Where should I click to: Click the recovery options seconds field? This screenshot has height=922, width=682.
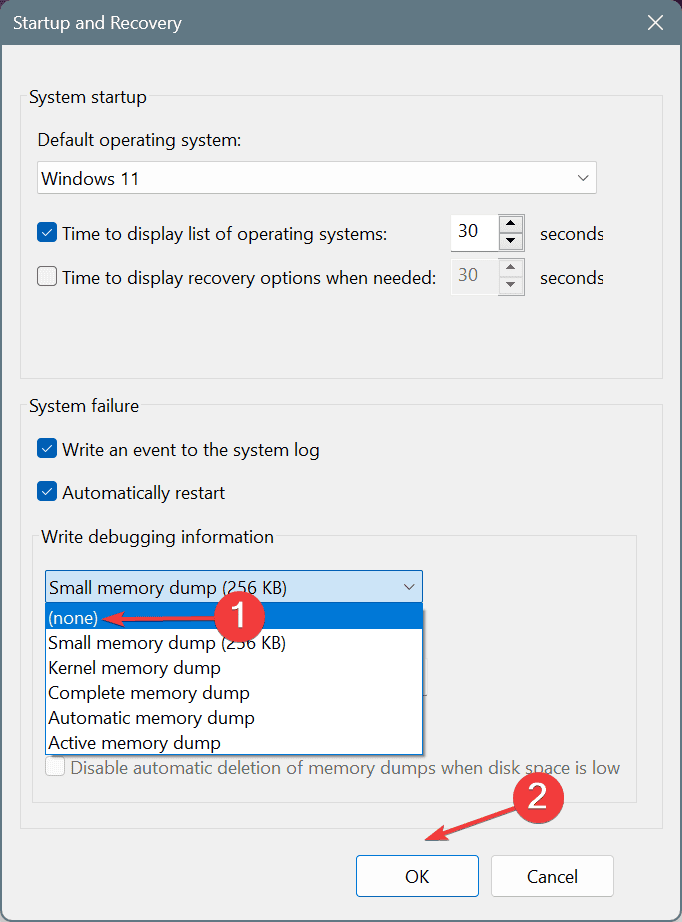(475, 276)
